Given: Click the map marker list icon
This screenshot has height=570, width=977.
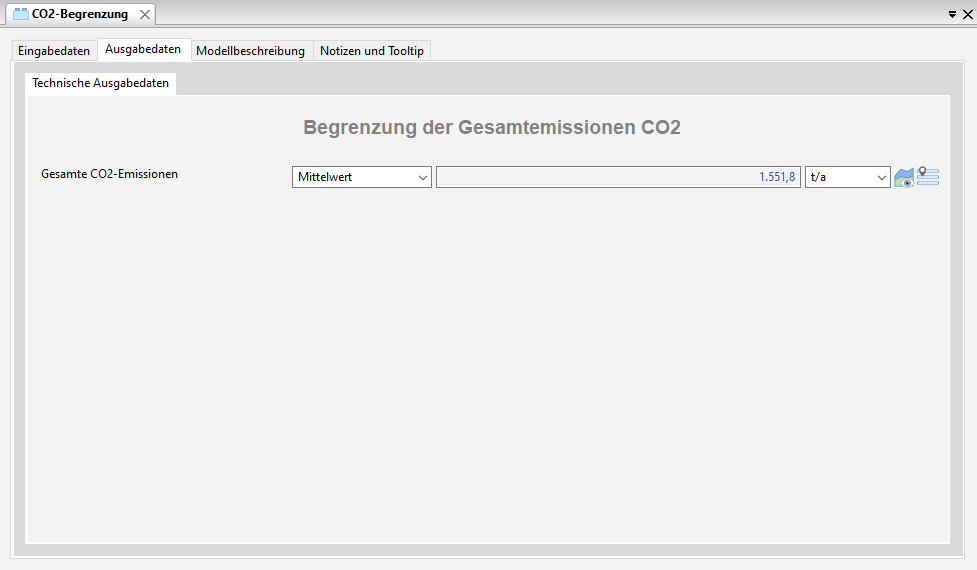Looking at the screenshot, I should 928,177.
